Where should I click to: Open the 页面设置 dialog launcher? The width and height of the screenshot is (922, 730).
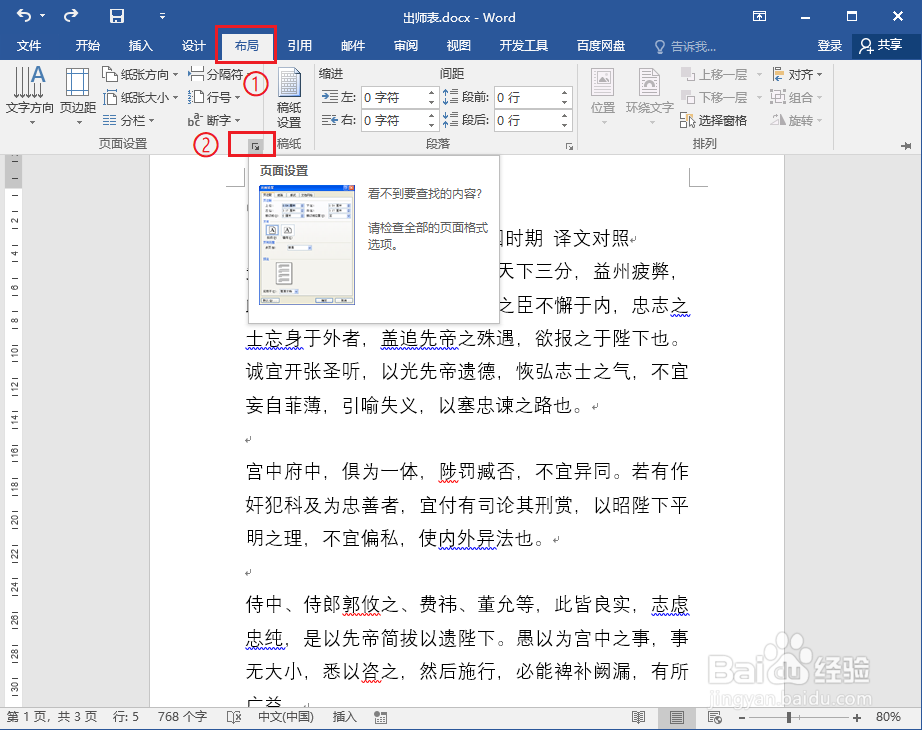(253, 144)
